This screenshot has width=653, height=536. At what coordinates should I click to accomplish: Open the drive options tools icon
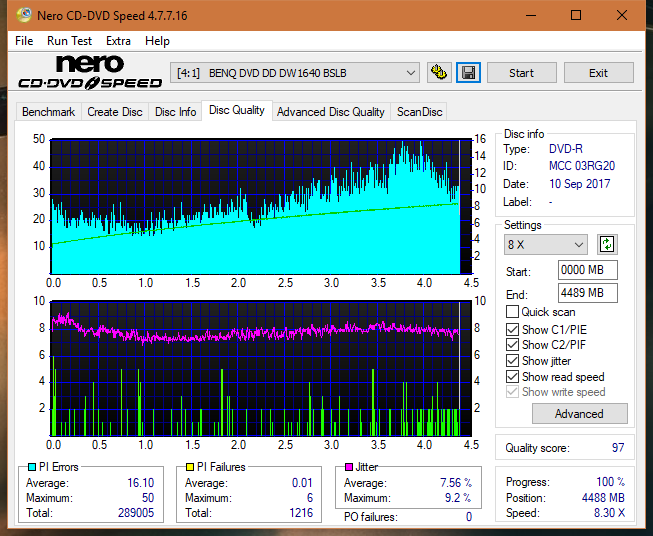tap(439, 73)
